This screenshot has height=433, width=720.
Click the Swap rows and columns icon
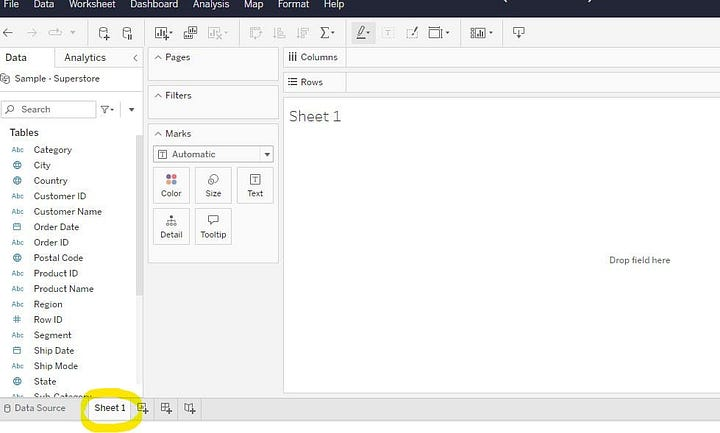[x=256, y=33]
